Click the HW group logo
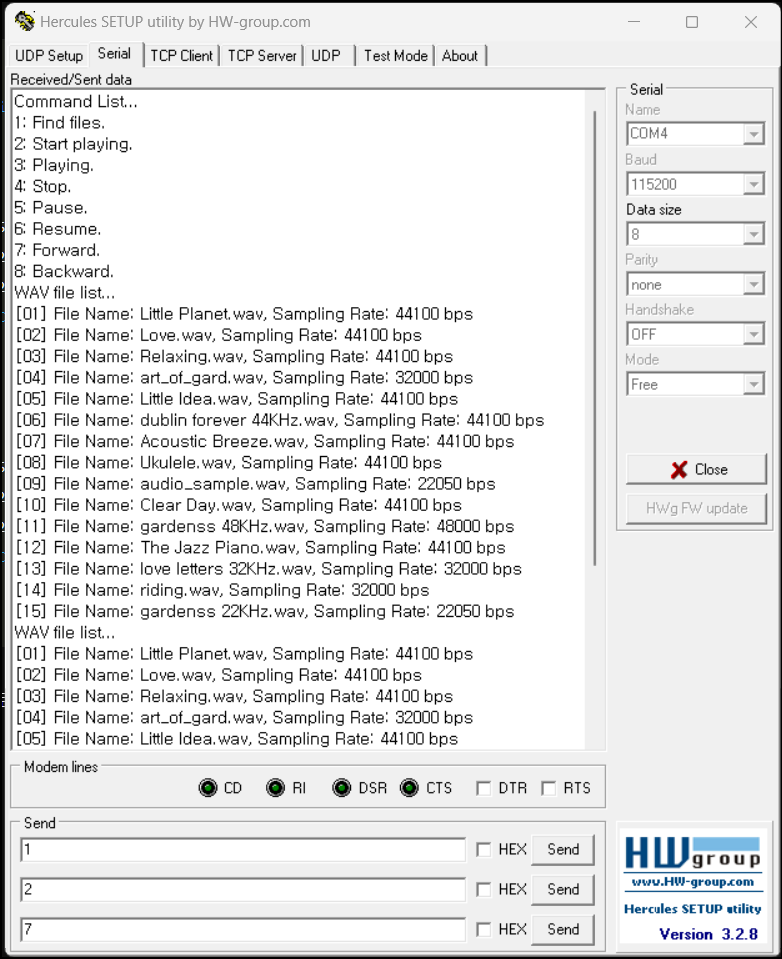This screenshot has width=782, height=959. point(692,853)
